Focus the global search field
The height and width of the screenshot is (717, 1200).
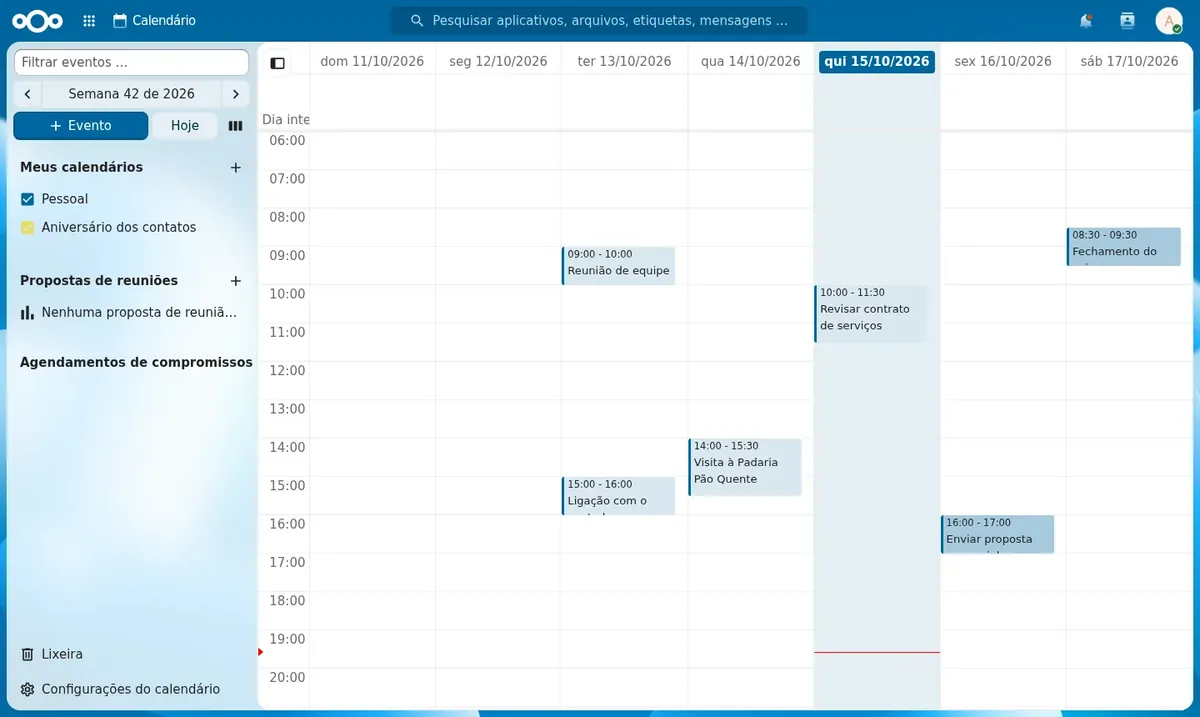(599, 20)
